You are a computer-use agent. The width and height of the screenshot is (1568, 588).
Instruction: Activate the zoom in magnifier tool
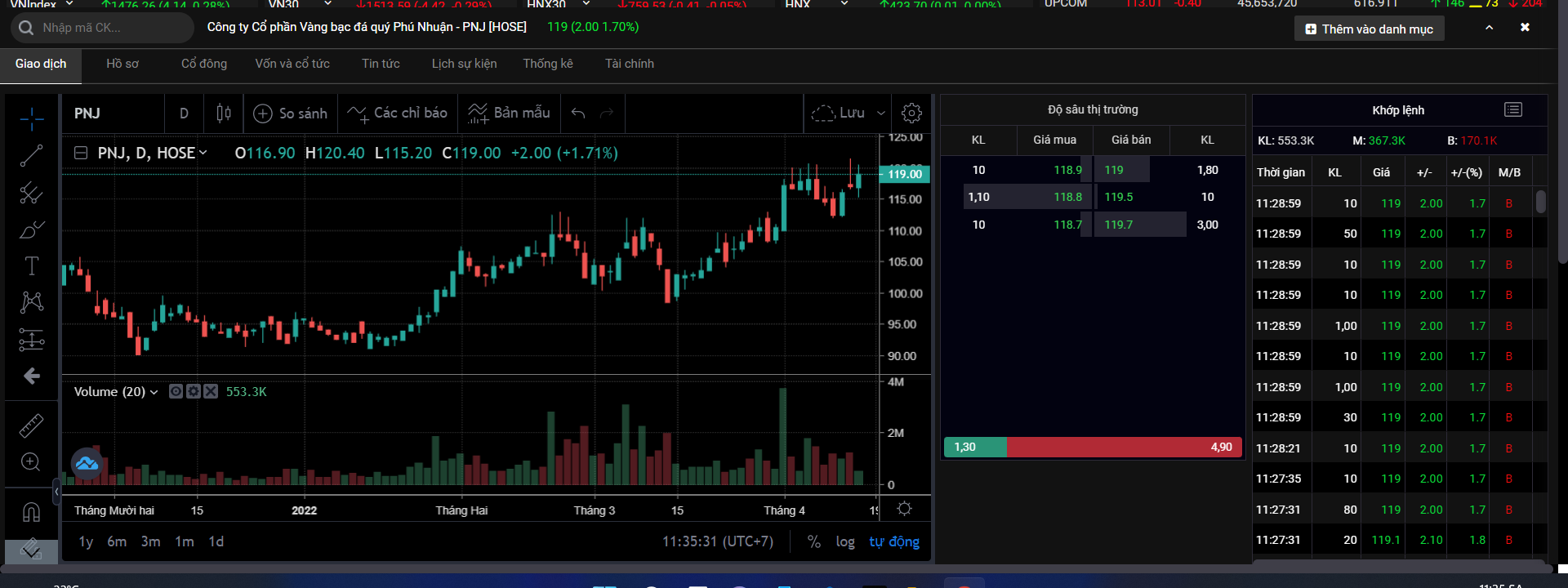pos(31,462)
